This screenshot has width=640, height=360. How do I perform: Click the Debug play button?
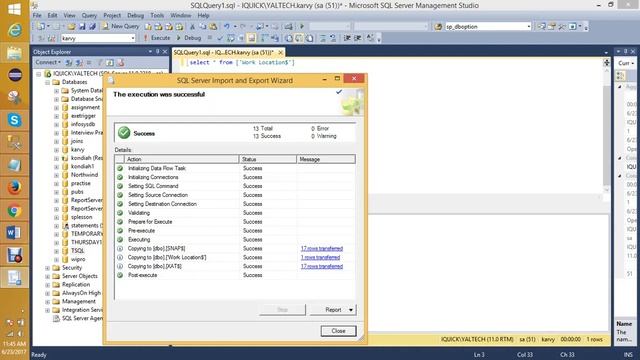pos(189,38)
